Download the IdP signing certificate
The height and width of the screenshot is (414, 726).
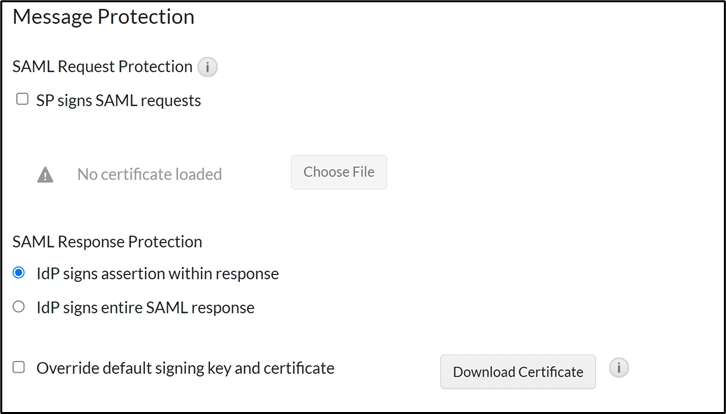[x=518, y=372]
